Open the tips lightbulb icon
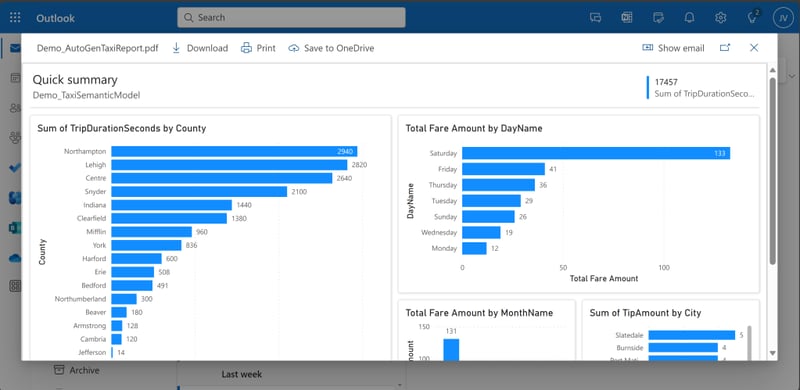 (752, 18)
